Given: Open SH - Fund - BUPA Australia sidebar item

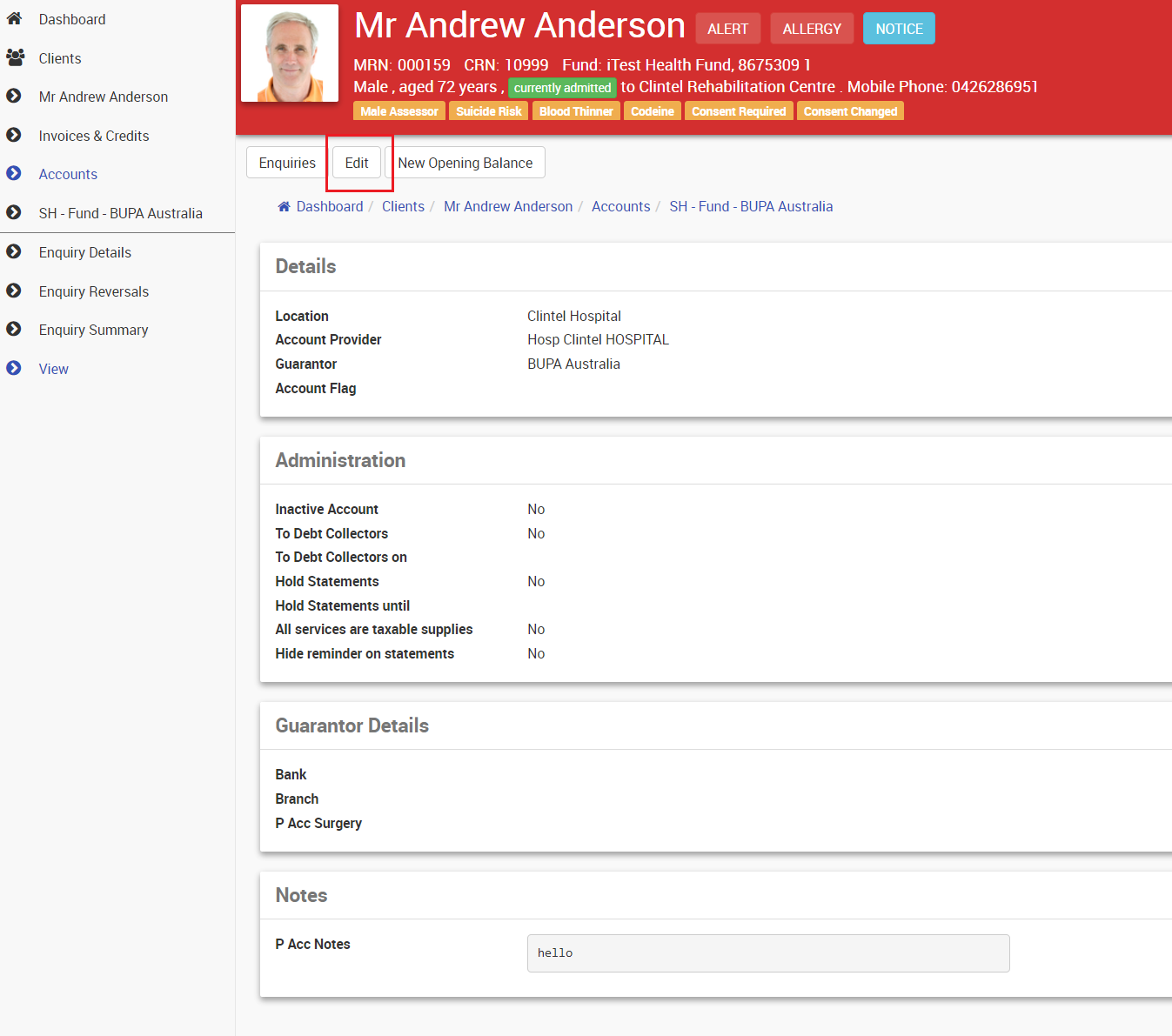Looking at the screenshot, I should coord(121,213).
